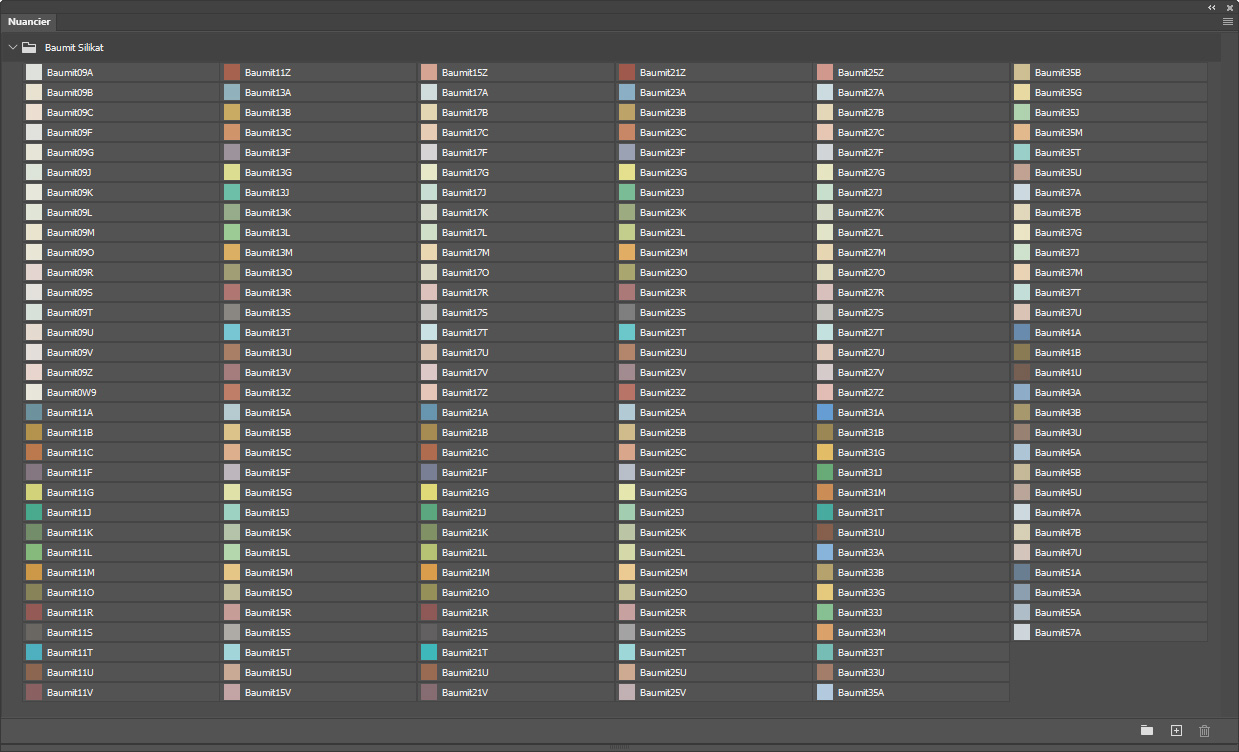Select the Baumit53A swatch row
Viewport: 1239px width, 752px height.
click(x=1109, y=592)
